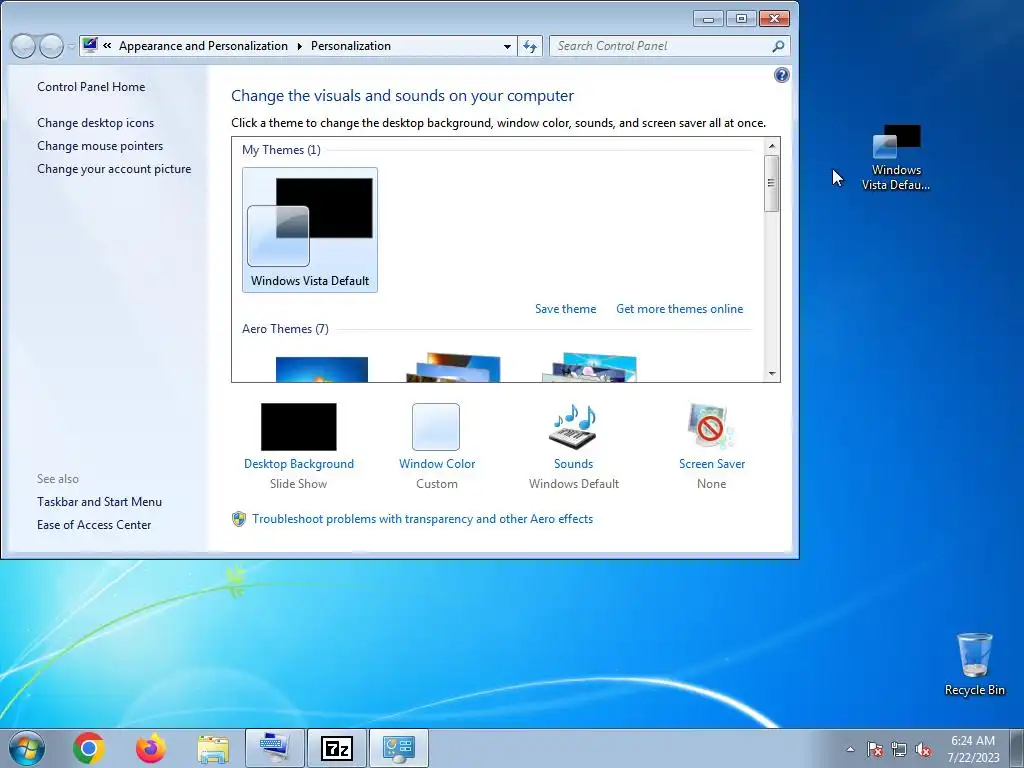The image size is (1024, 768).
Task: Open Ease of Access Center link
Action: pyautogui.click(x=94, y=524)
